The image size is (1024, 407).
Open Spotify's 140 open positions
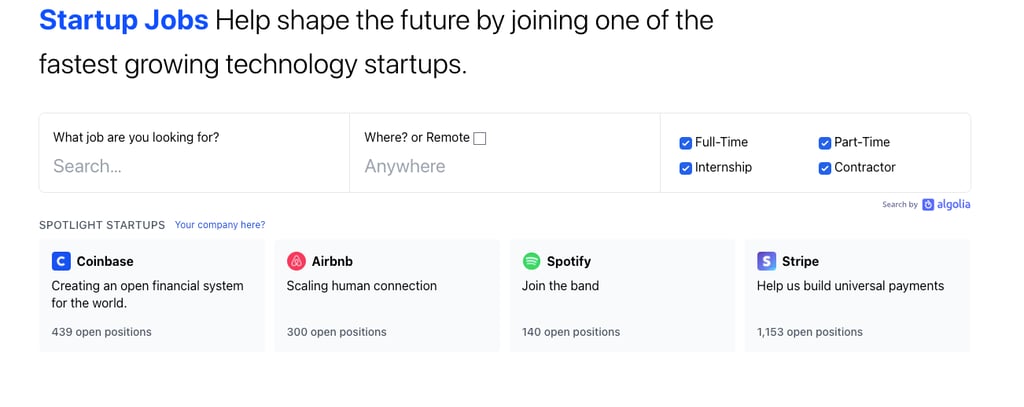[571, 332]
